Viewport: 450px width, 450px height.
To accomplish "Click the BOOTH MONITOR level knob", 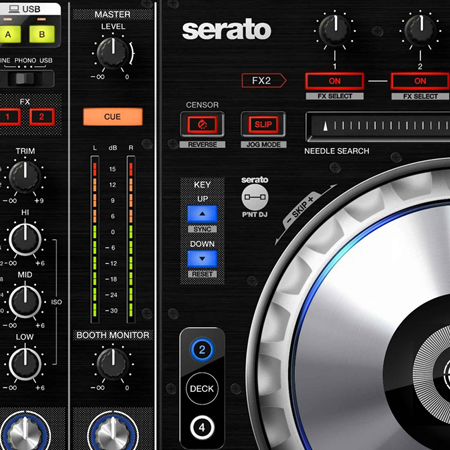I will [x=113, y=364].
